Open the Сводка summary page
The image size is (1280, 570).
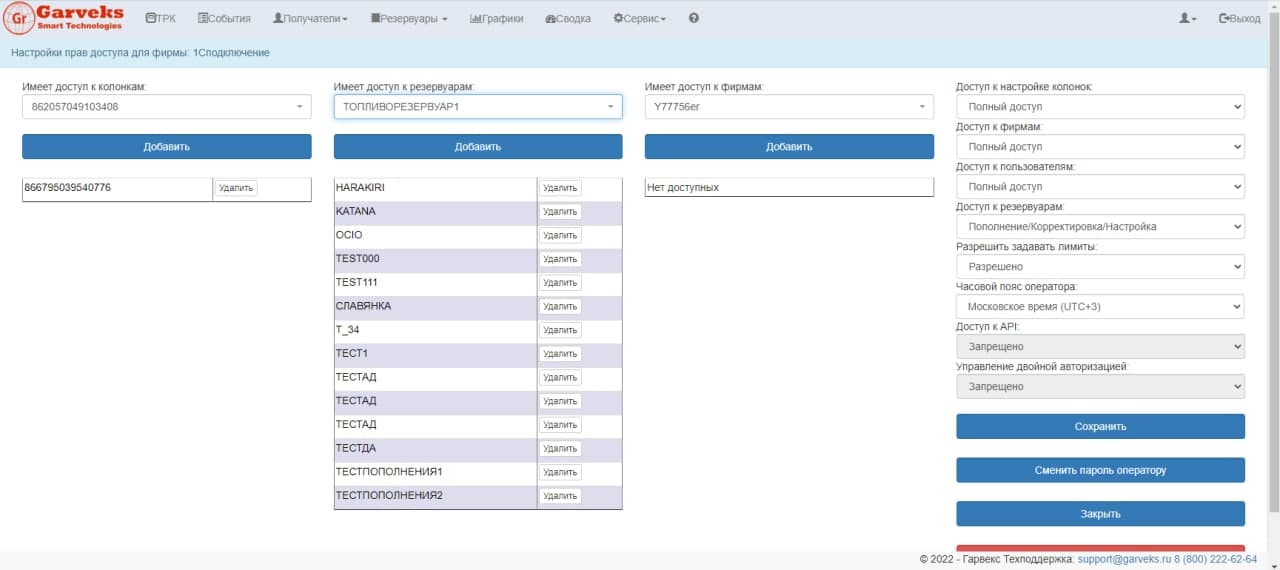(567, 18)
